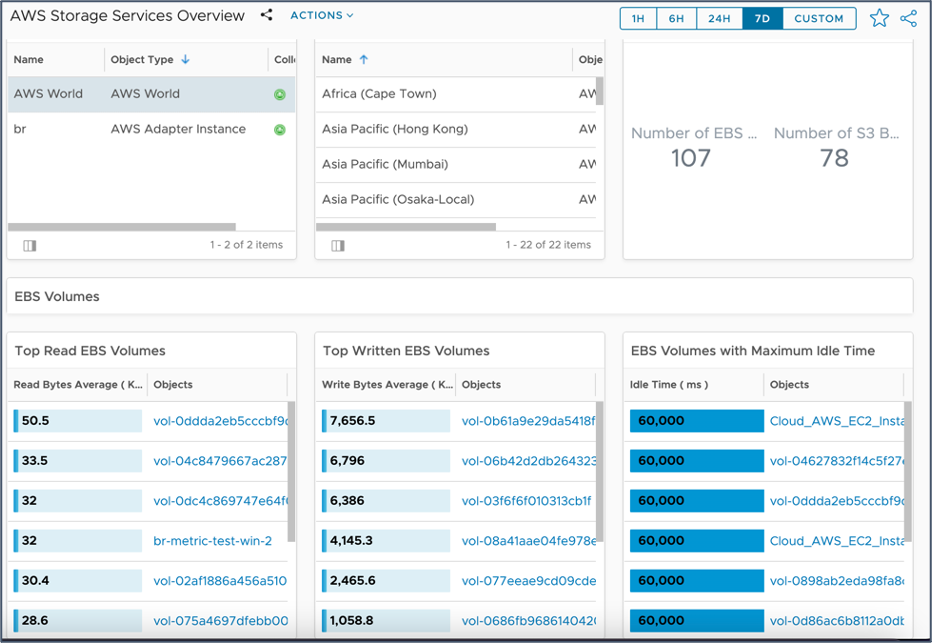Open column selector icon in first table footer
The width and height of the screenshot is (932, 644).
(30, 245)
